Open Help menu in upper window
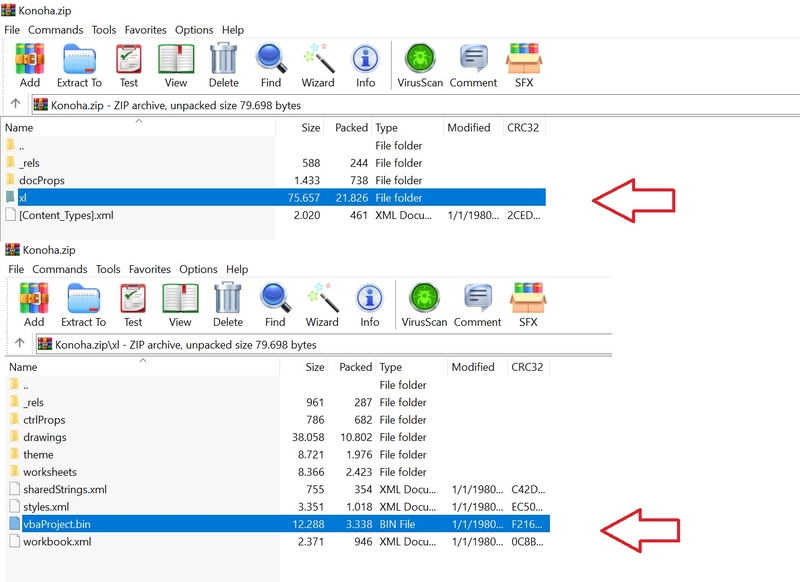Image resolution: width=800 pixels, height=582 pixels. pyautogui.click(x=233, y=30)
